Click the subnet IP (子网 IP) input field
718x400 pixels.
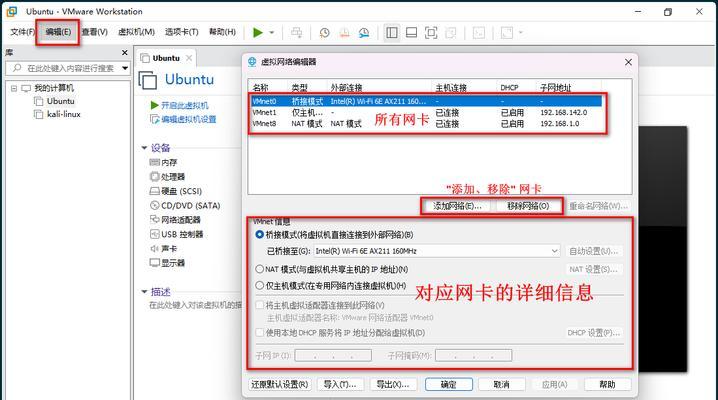click(x=333, y=355)
